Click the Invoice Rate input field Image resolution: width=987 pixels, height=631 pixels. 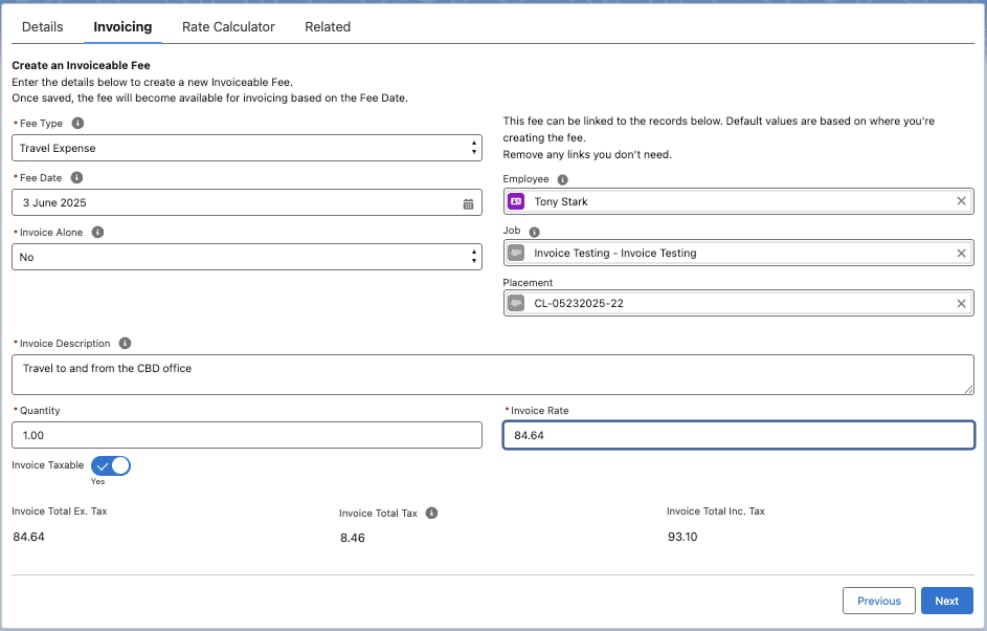(738, 435)
